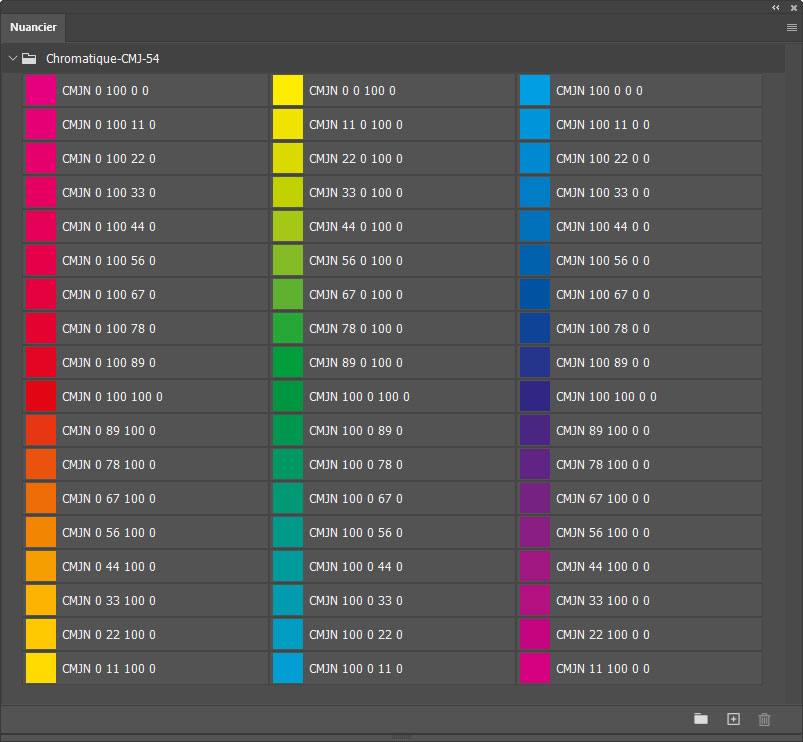Collapse the Chromatique-CMJ-54 group chevron
803x742 pixels.
point(12,59)
